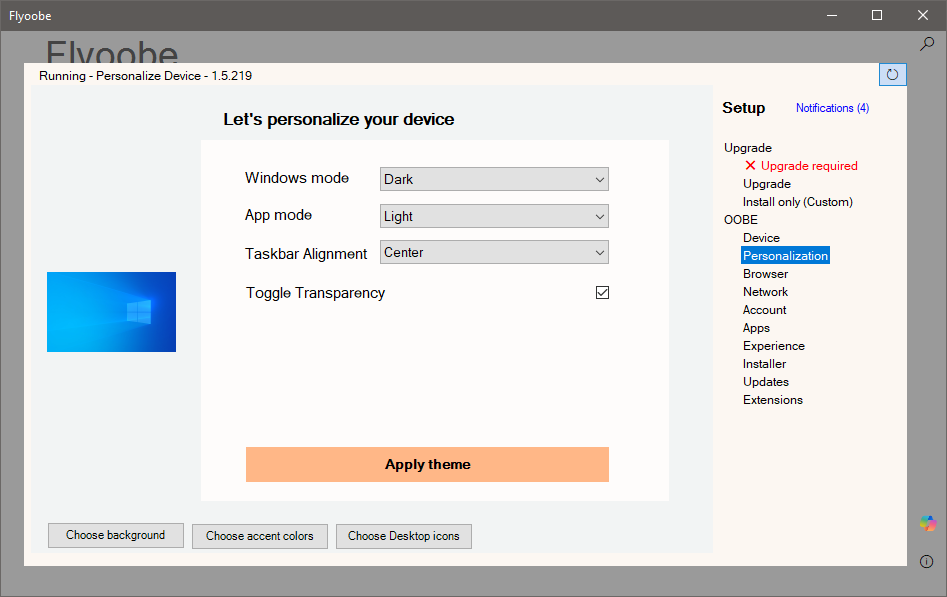Viewport: 947px width, 597px height.
Task: Open the Apps setup page
Action: click(x=756, y=328)
